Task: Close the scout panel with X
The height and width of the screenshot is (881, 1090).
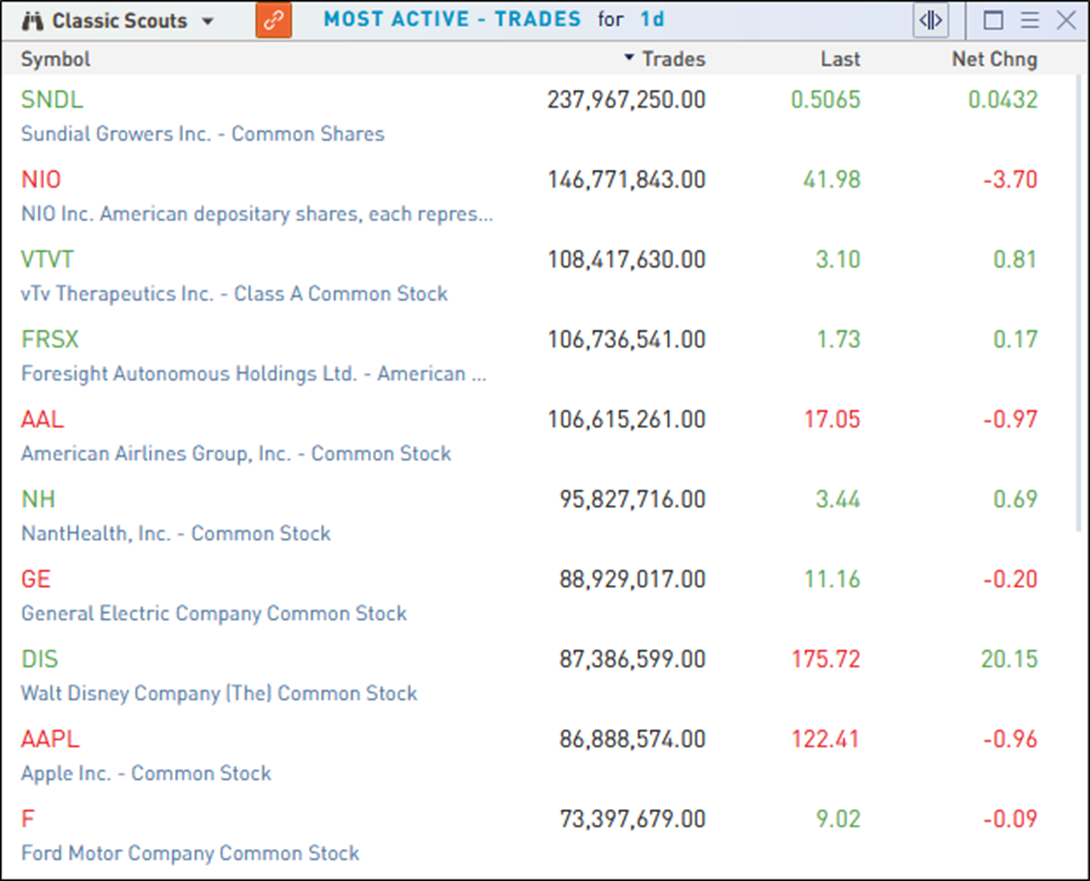Action: pyautogui.click(x=1065, y=20)
